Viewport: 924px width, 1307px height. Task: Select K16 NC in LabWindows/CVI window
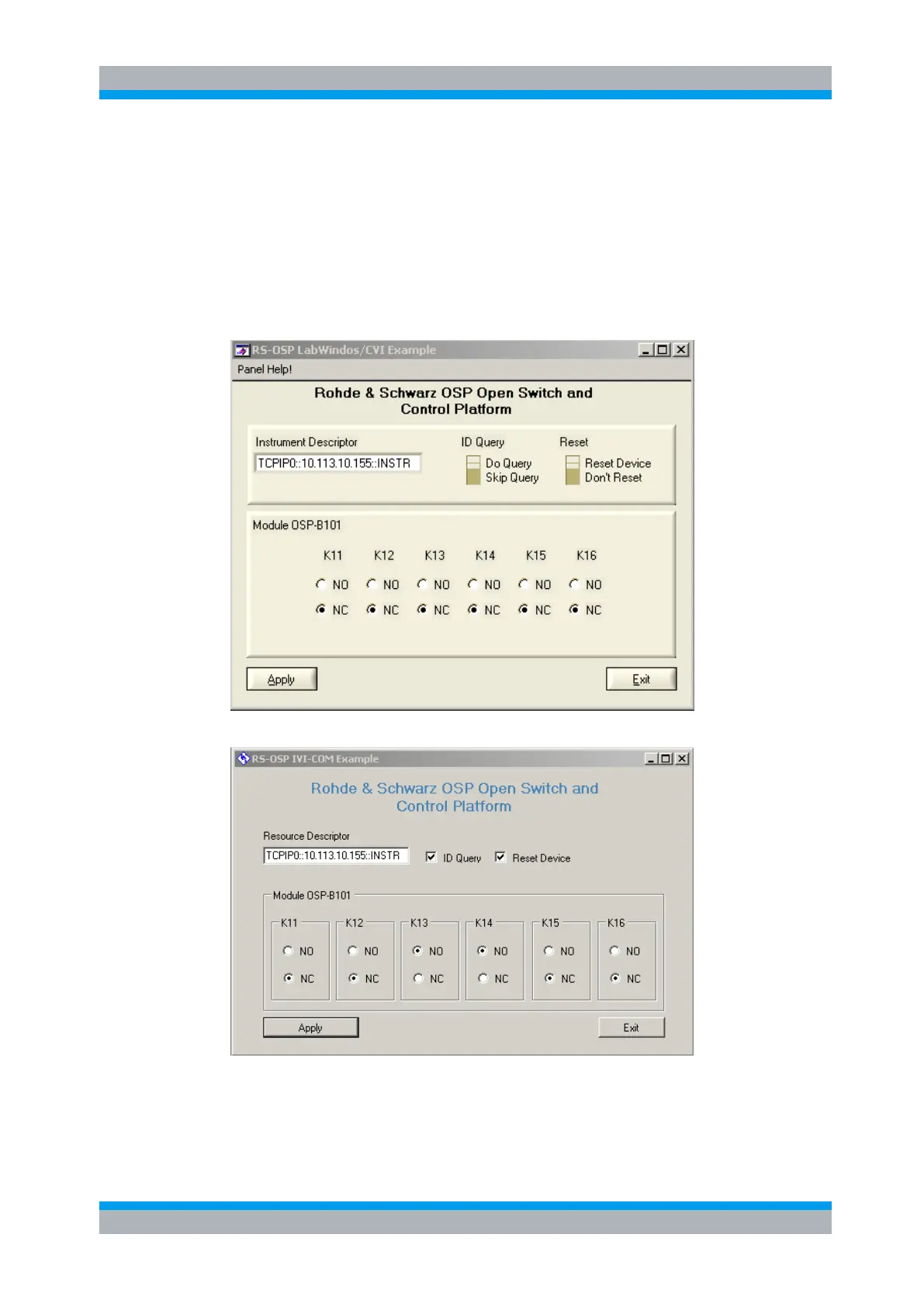pos(574,609)
